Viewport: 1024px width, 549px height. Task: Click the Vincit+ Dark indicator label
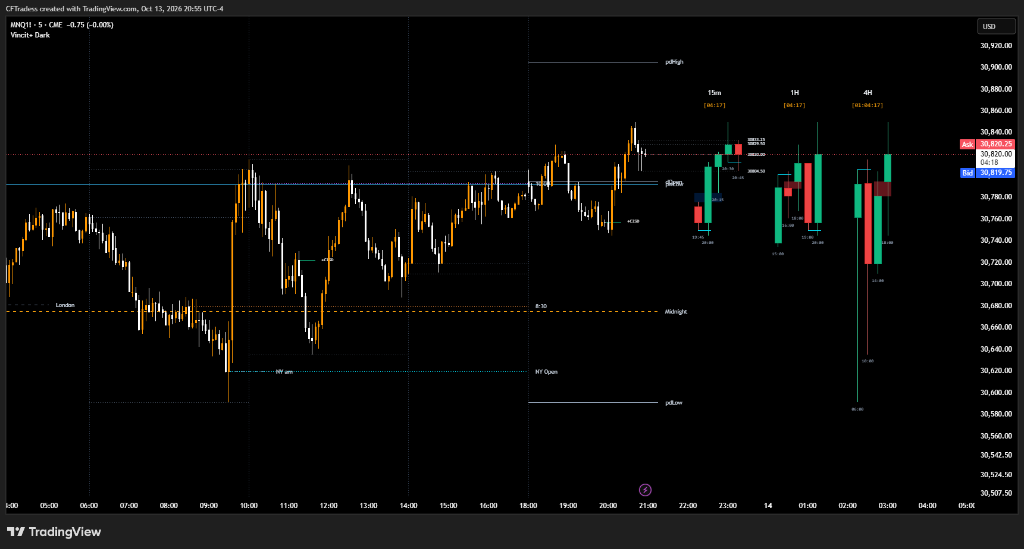coord(30,35)
